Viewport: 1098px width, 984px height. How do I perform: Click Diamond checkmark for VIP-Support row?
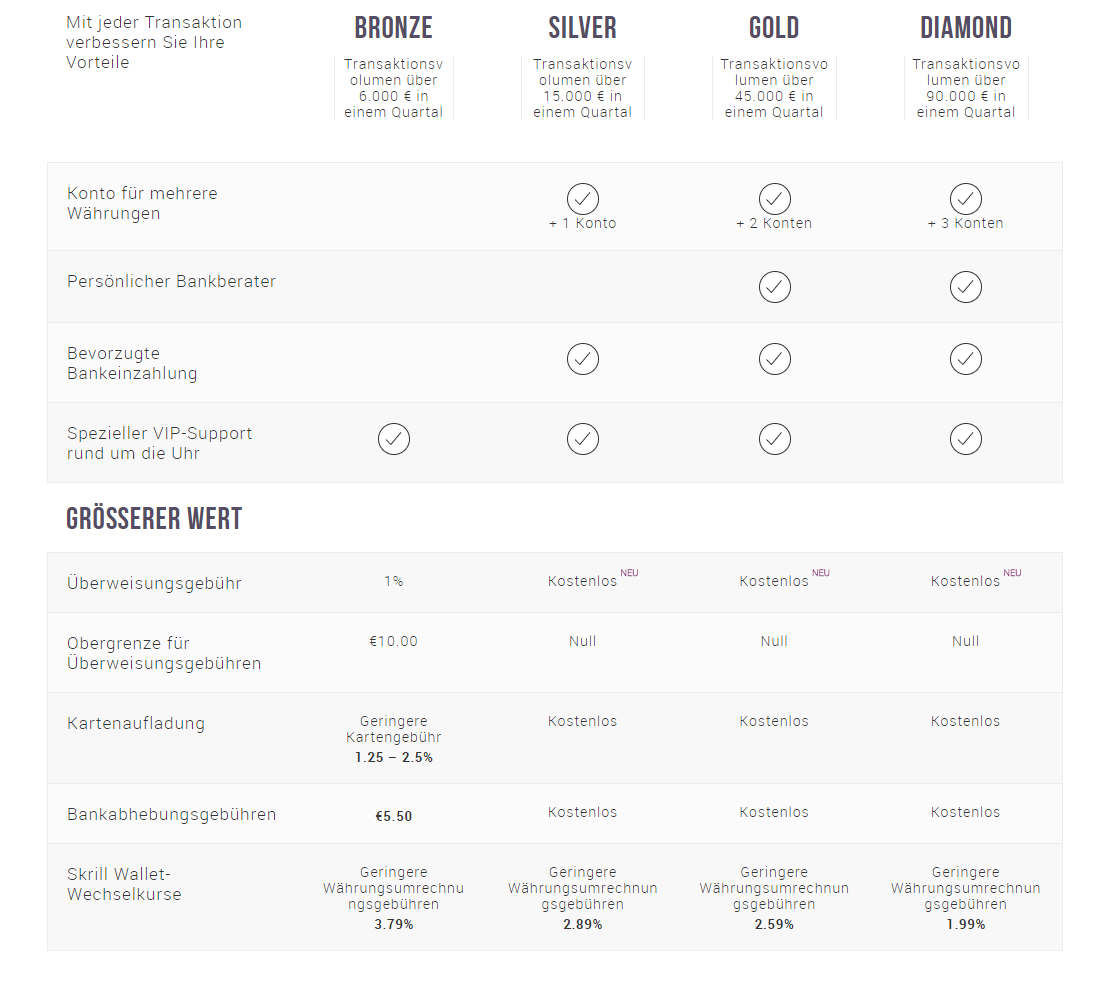point(966,439)
